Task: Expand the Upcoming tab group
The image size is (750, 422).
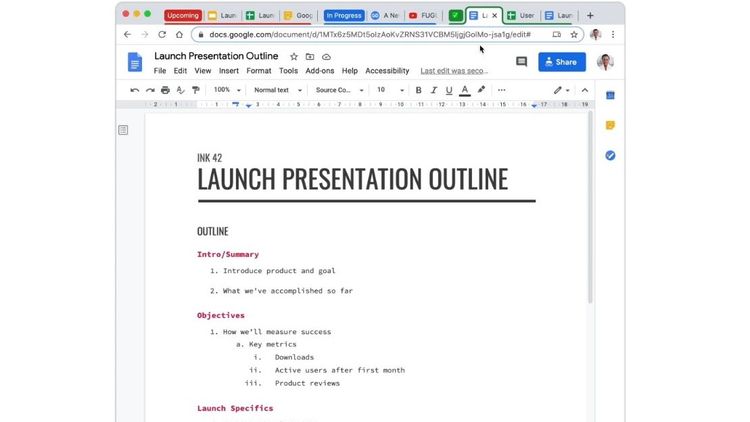Action: [183, 15]
